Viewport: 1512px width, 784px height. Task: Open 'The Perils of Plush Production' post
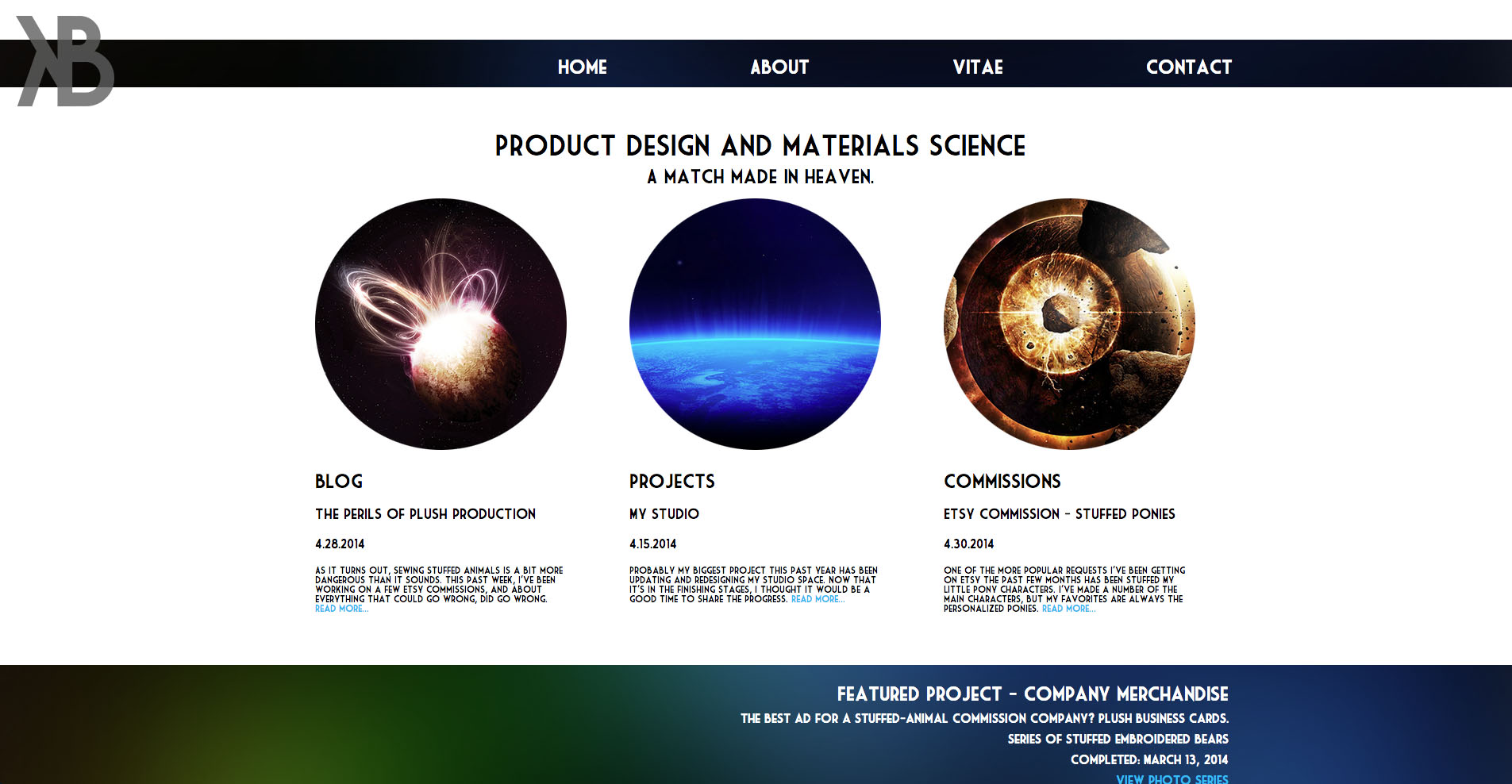(425, 514)
